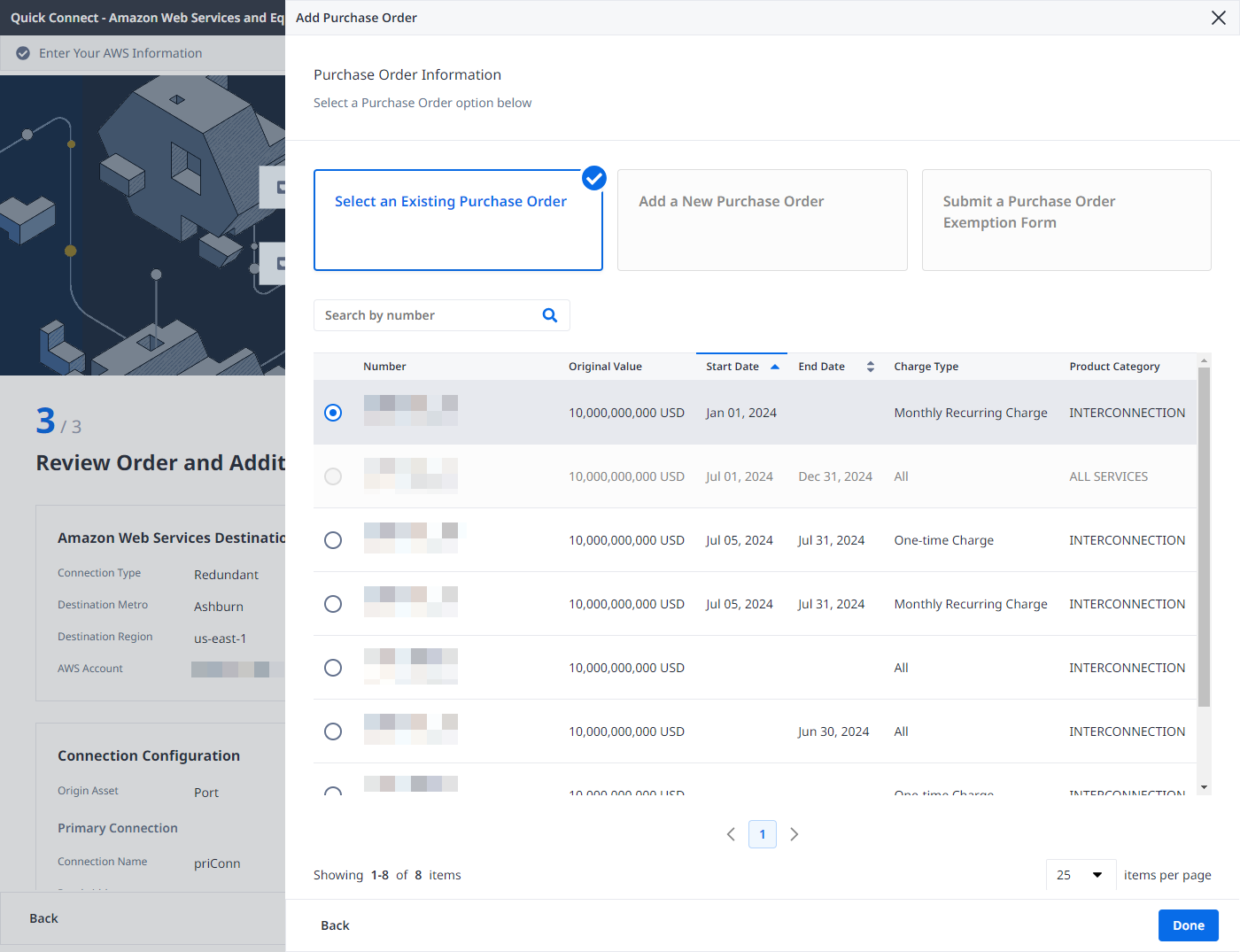Click the checkmark icon by Enter Your AWS Information

23,53
